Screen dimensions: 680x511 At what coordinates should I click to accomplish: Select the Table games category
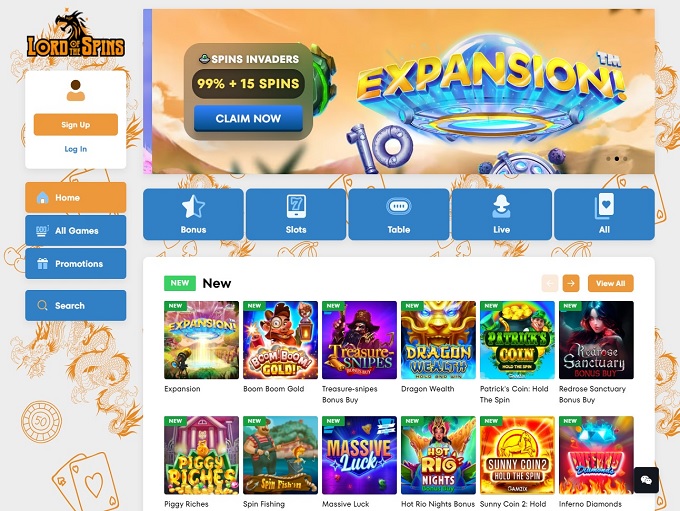[x=399, y=214]
